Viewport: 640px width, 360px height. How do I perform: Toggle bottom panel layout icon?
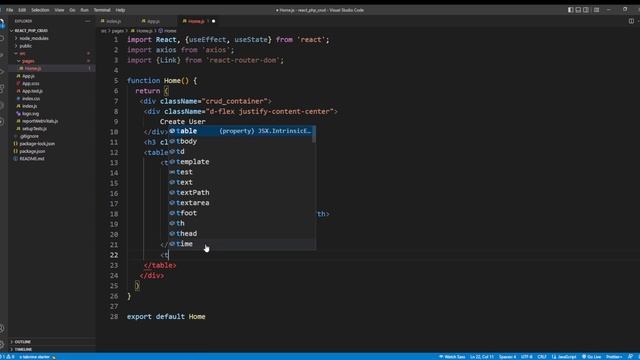click(578, 10)
